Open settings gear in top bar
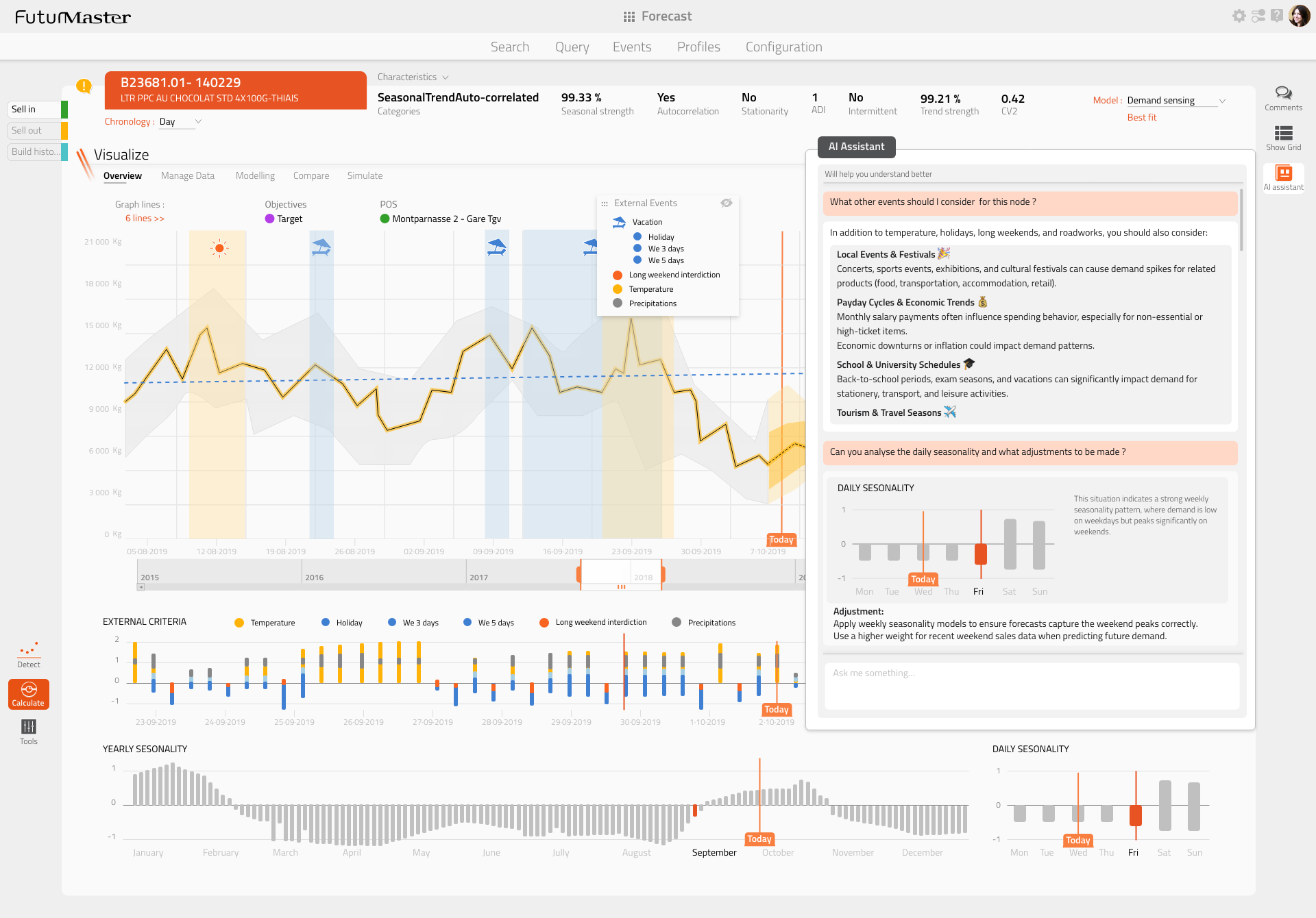This screenshot has height=918, width=1316. [1239, 16]
